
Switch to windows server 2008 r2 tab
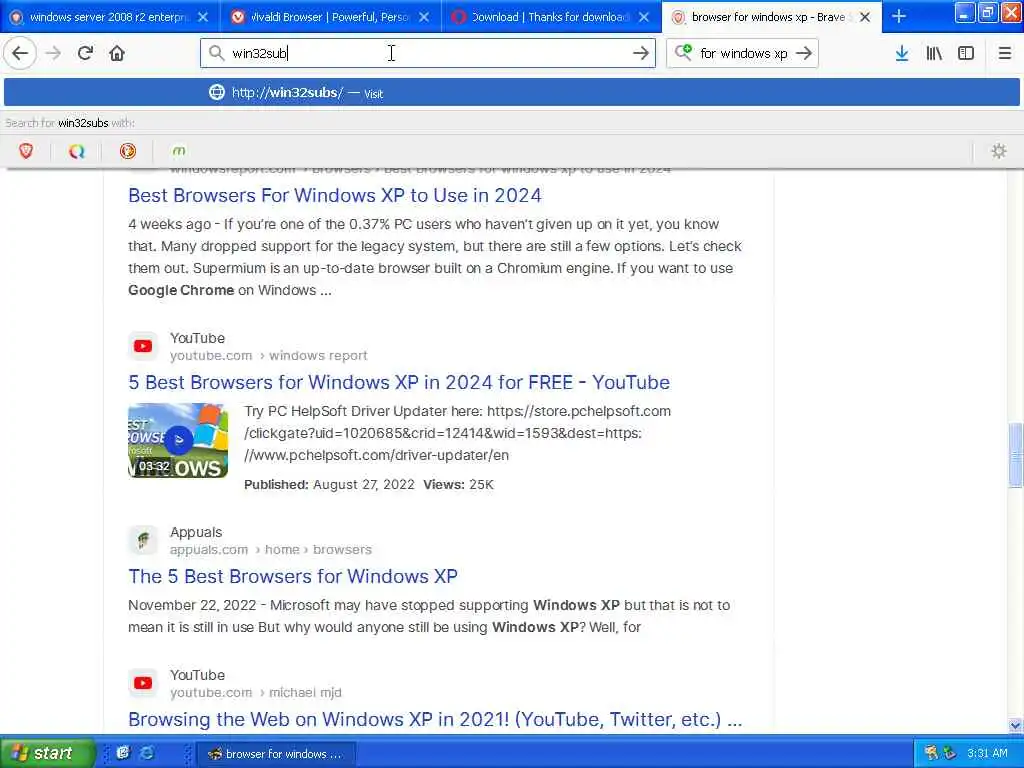tap(109, 17)
